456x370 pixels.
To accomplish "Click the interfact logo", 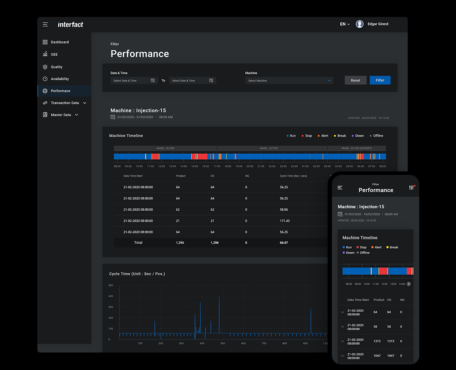I will tap(70, 24).
